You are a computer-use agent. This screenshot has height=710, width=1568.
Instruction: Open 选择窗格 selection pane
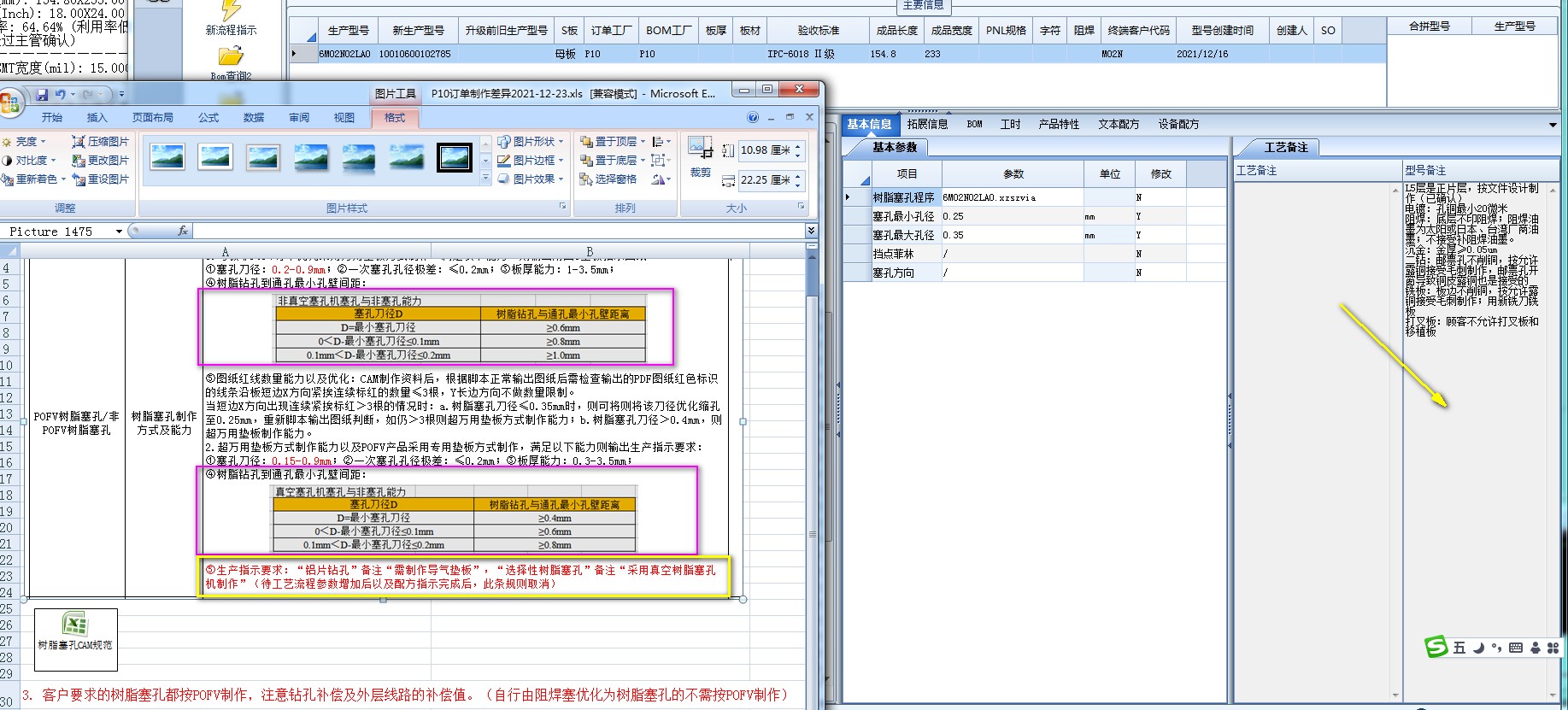click(x=608, y=179)
